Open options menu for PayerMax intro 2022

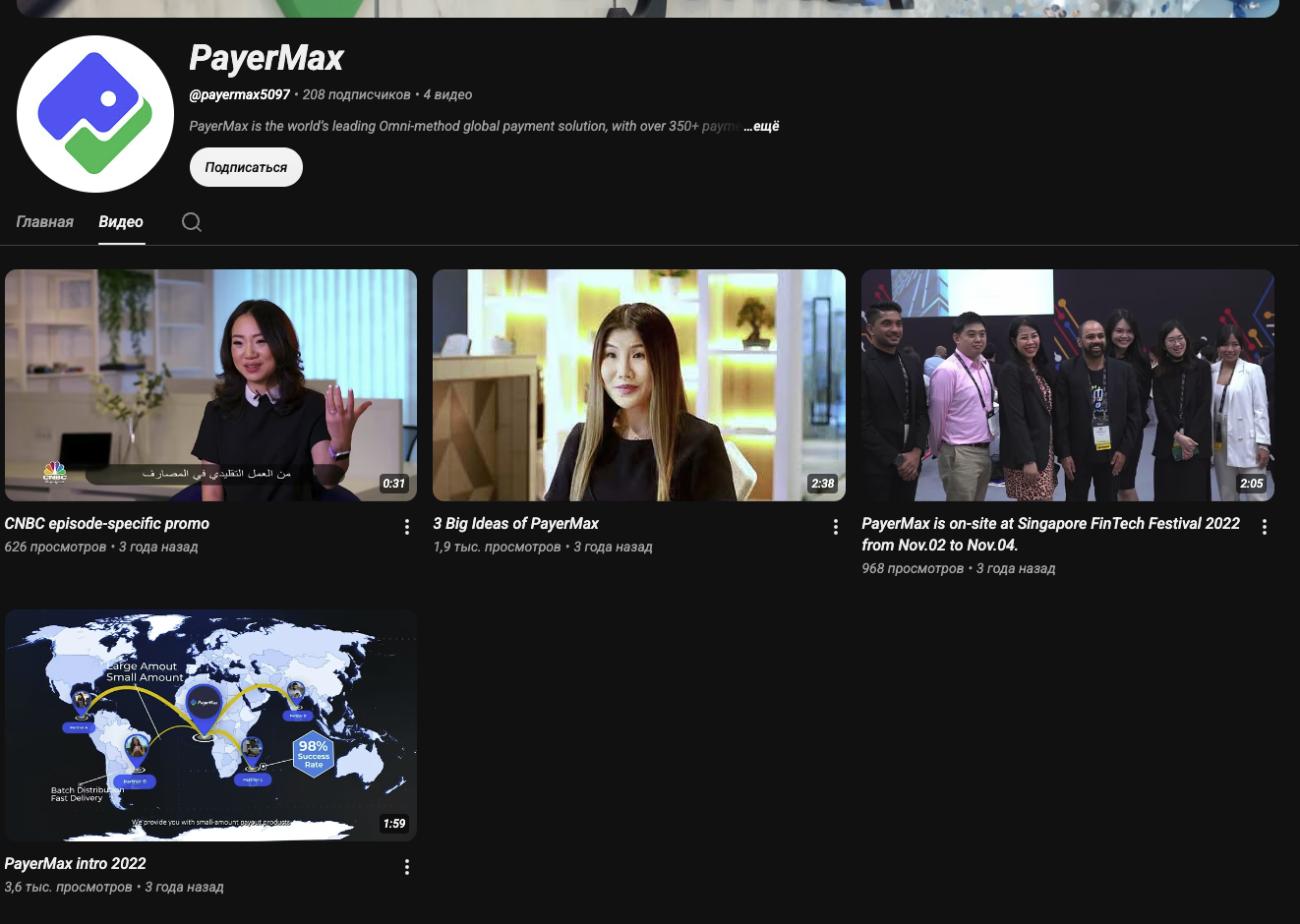407,867
